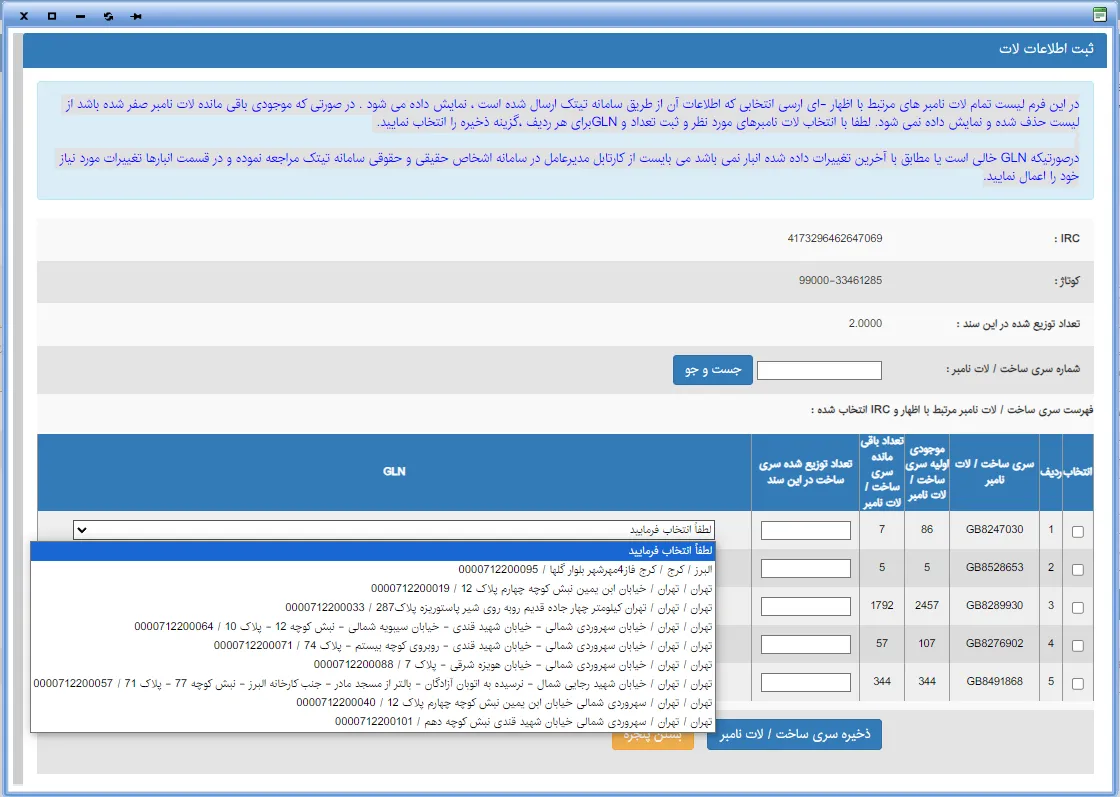Click the lot number search text field
The width and height of the screenshot is (1120, 797).
(819, 371)
